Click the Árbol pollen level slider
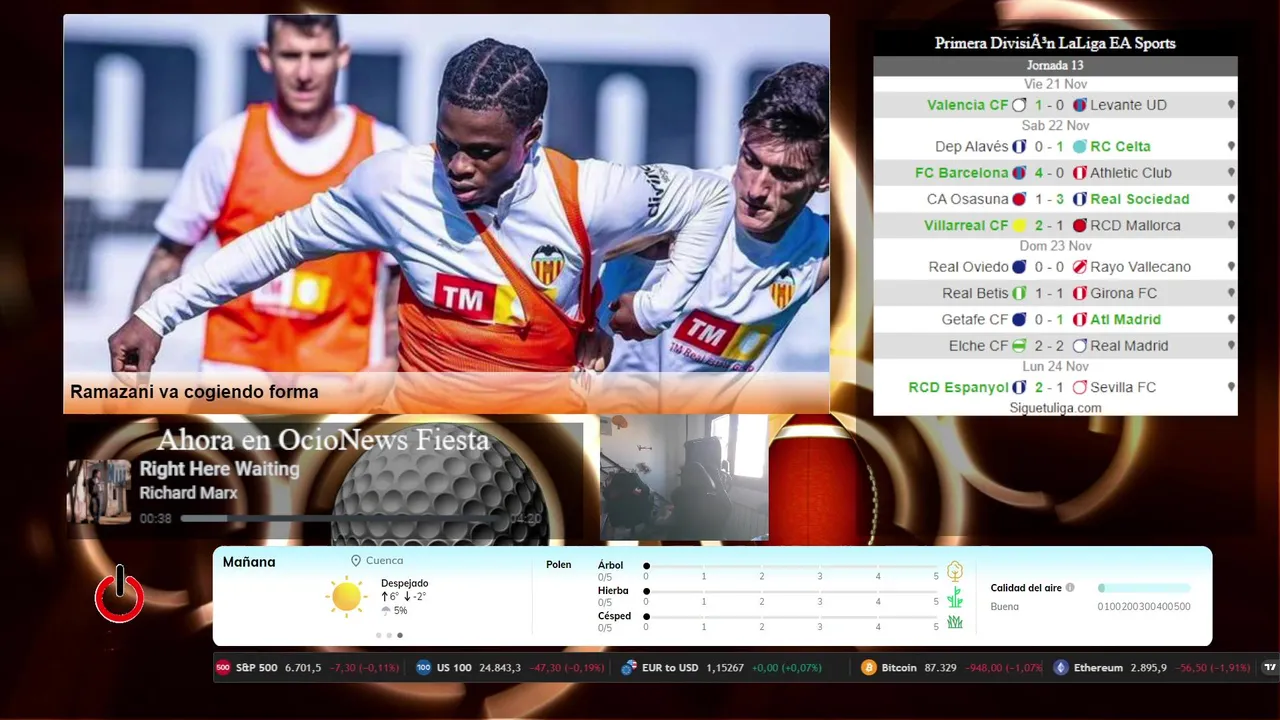1280x720 pixels. click(x=791, y=566)
